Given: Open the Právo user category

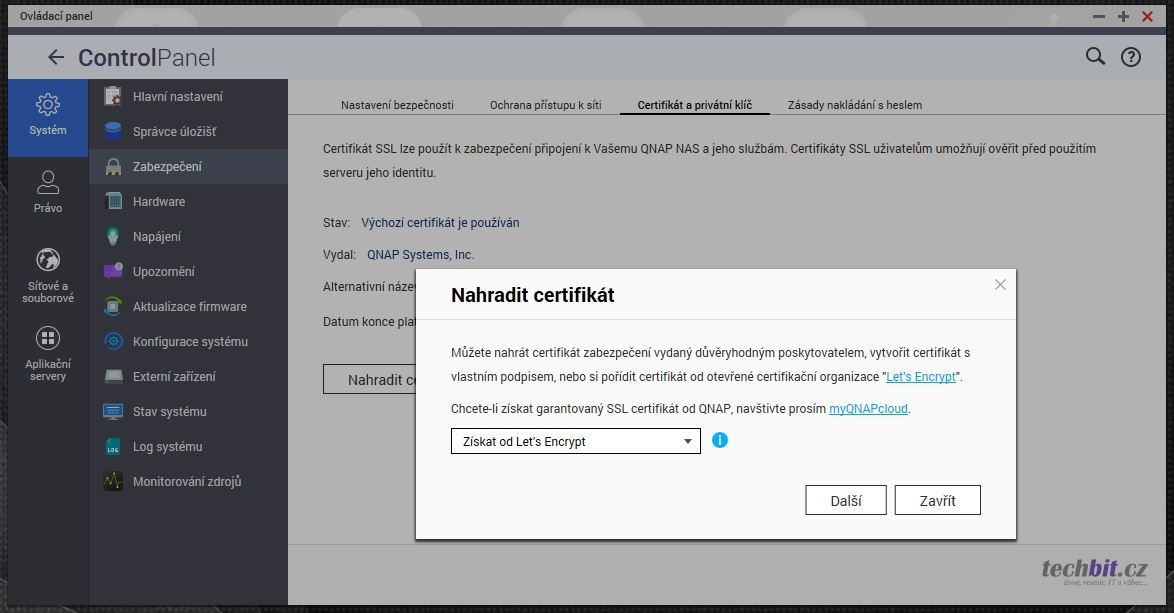Looking at the screenshot, I should 48,192.
